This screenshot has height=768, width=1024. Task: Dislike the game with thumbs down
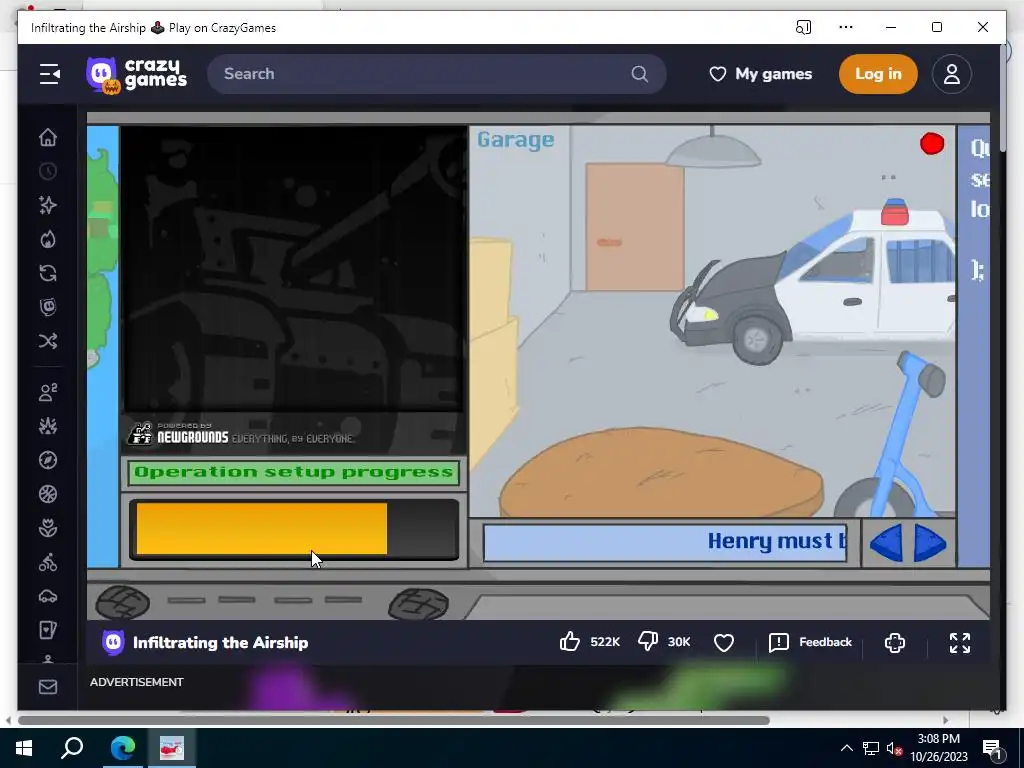(648, 641)
